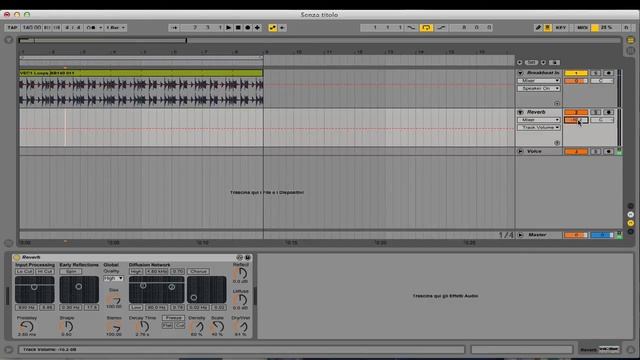Click the CPU load percentage meter

click(x=606, y=28)
